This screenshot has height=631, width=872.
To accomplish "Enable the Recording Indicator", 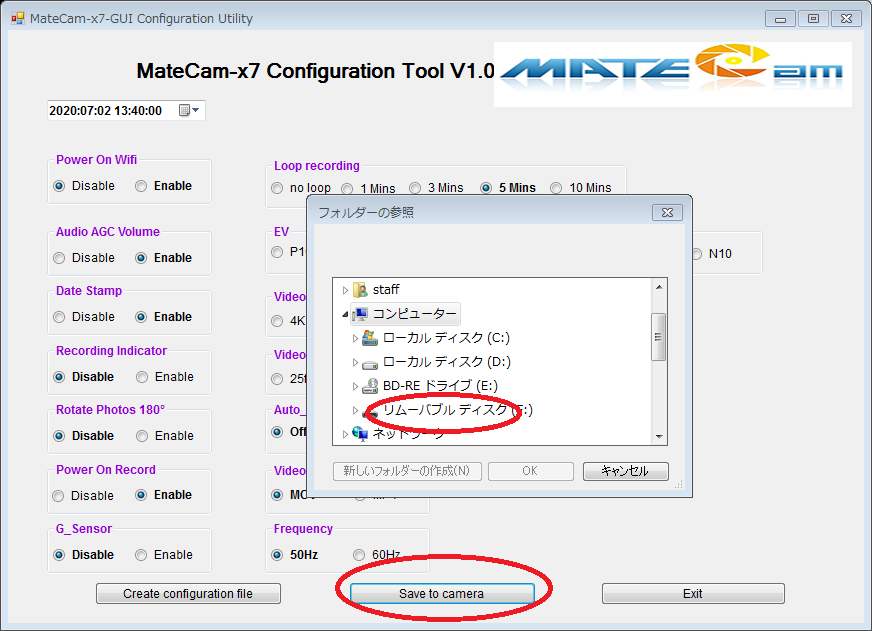I will tap(142, 377).
